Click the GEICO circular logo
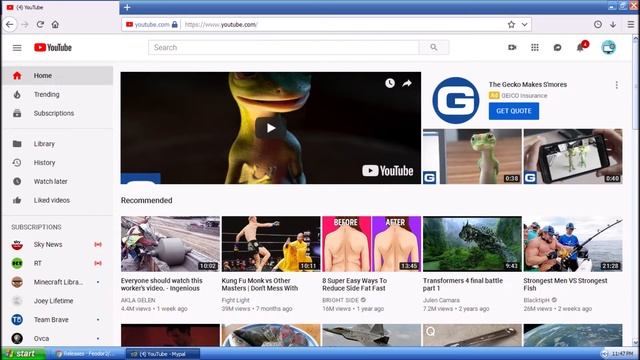Image resolution: width=640 pixels, height=360 pixels. coord(456,100)
